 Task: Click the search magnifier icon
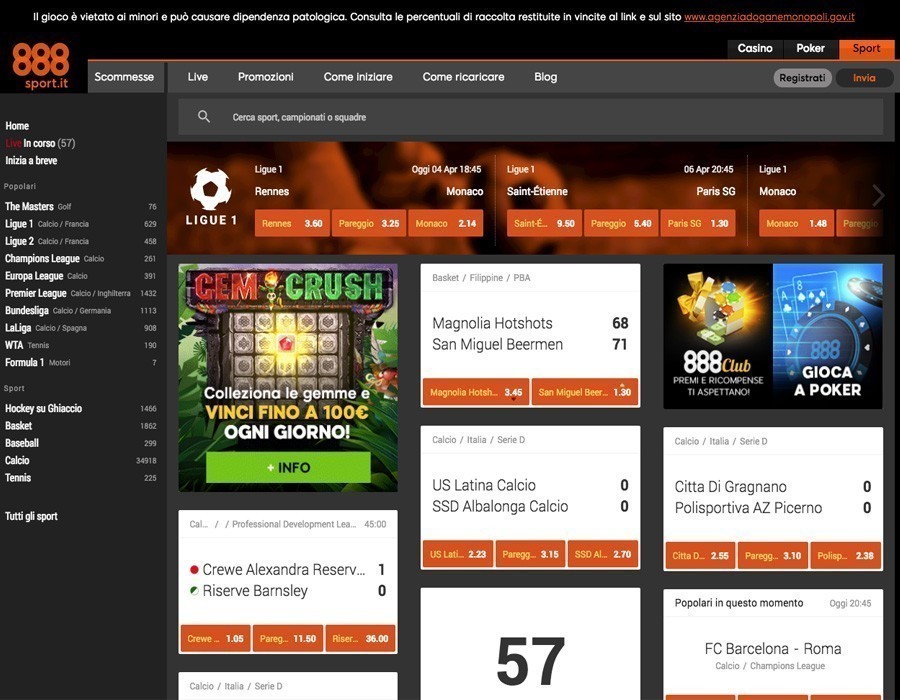(204, 116)
